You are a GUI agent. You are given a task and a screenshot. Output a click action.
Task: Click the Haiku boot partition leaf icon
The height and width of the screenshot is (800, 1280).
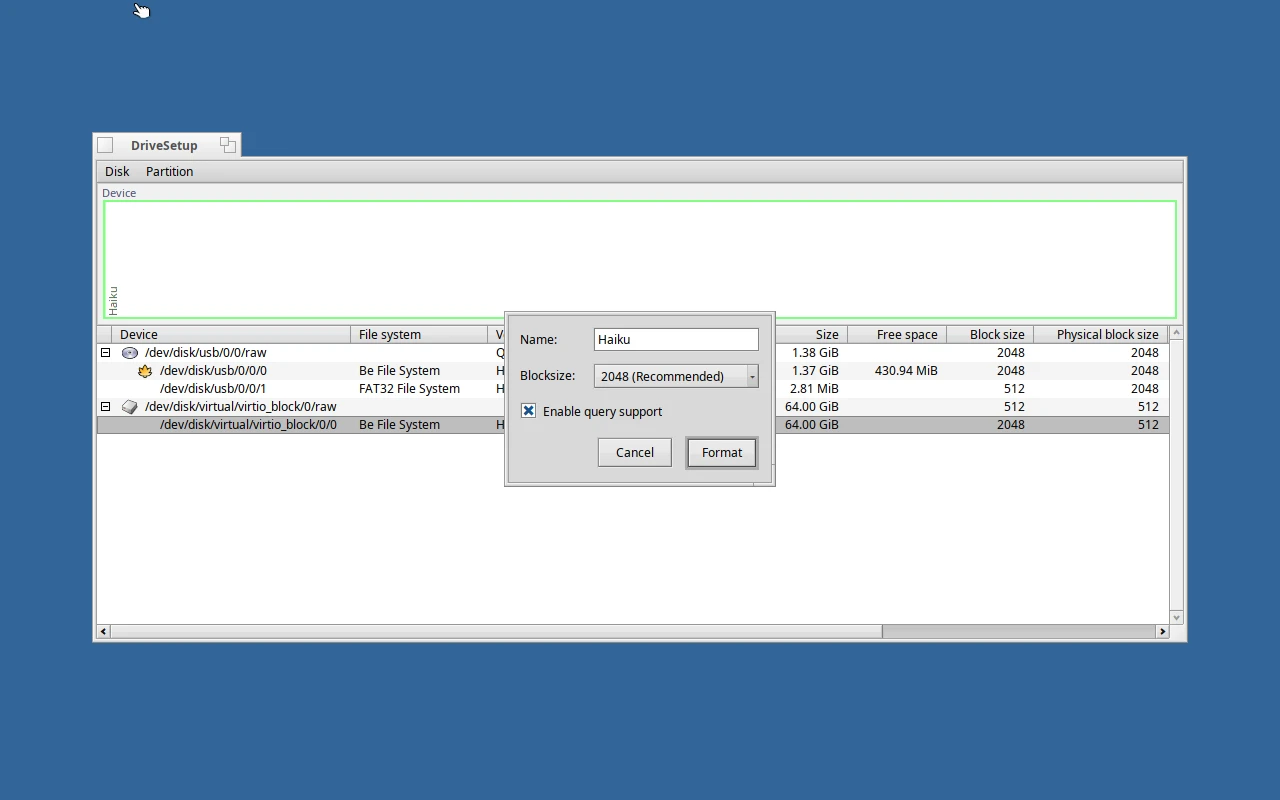(x=145, y=371)
